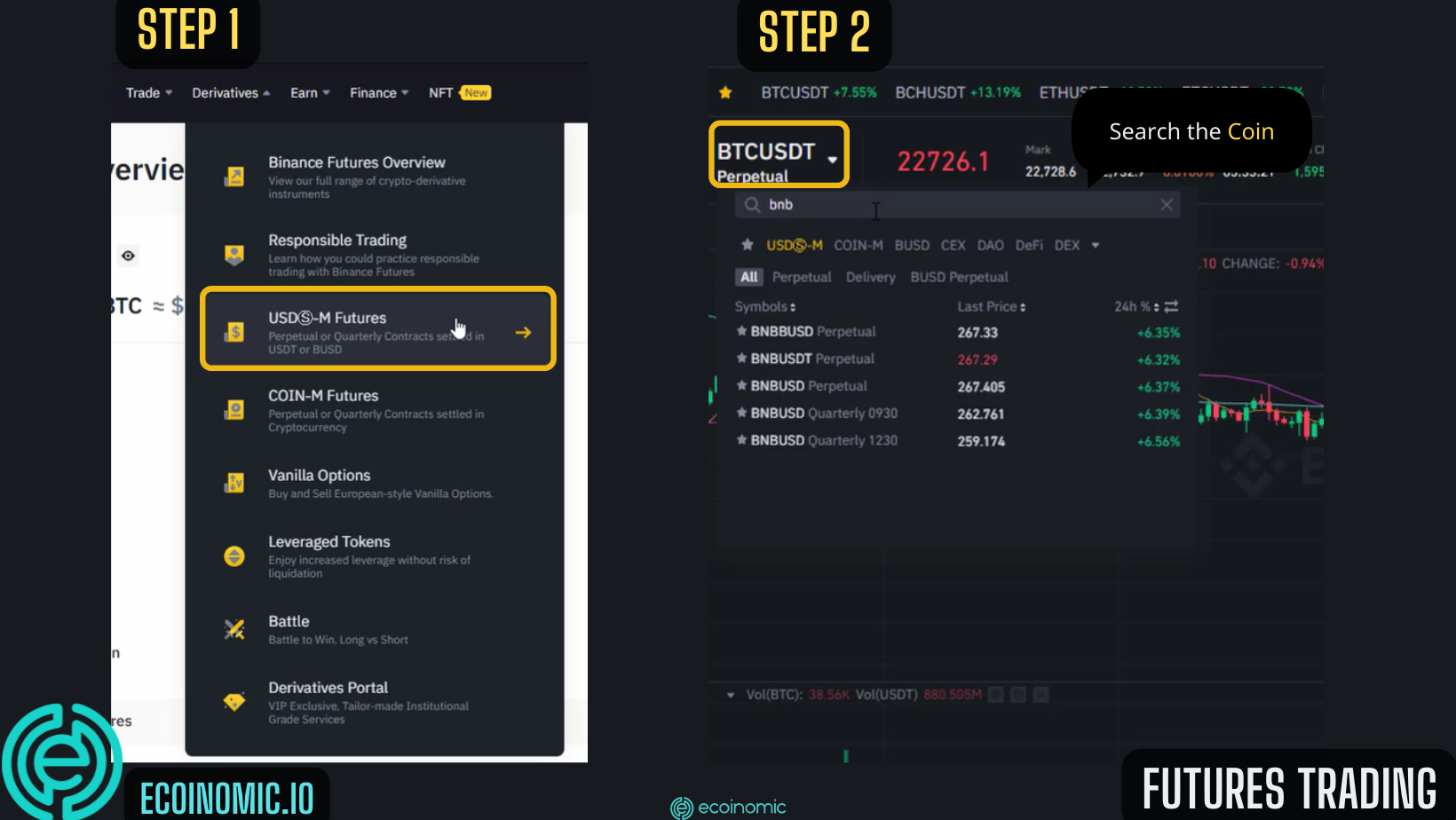Select USDⓈ-M Futures menu entry
Screen dimensions: 1456x820
[378, 328]
